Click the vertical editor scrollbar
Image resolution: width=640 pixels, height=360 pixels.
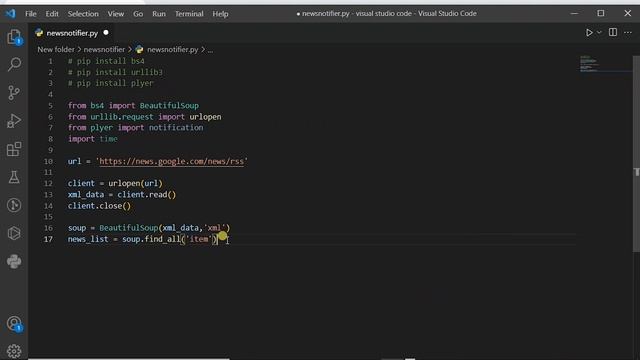[636, 154]
